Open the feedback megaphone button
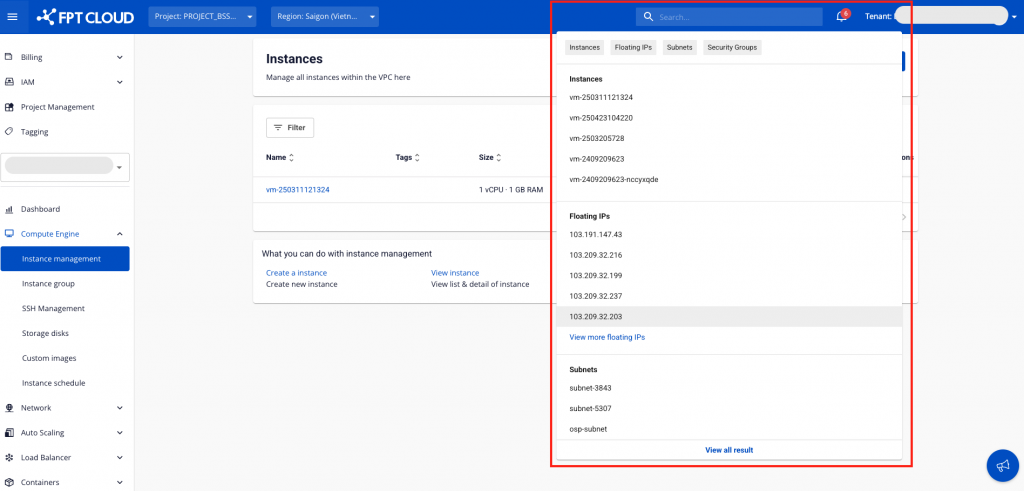The image size is (1024, 491). (x=1002, y=466)
